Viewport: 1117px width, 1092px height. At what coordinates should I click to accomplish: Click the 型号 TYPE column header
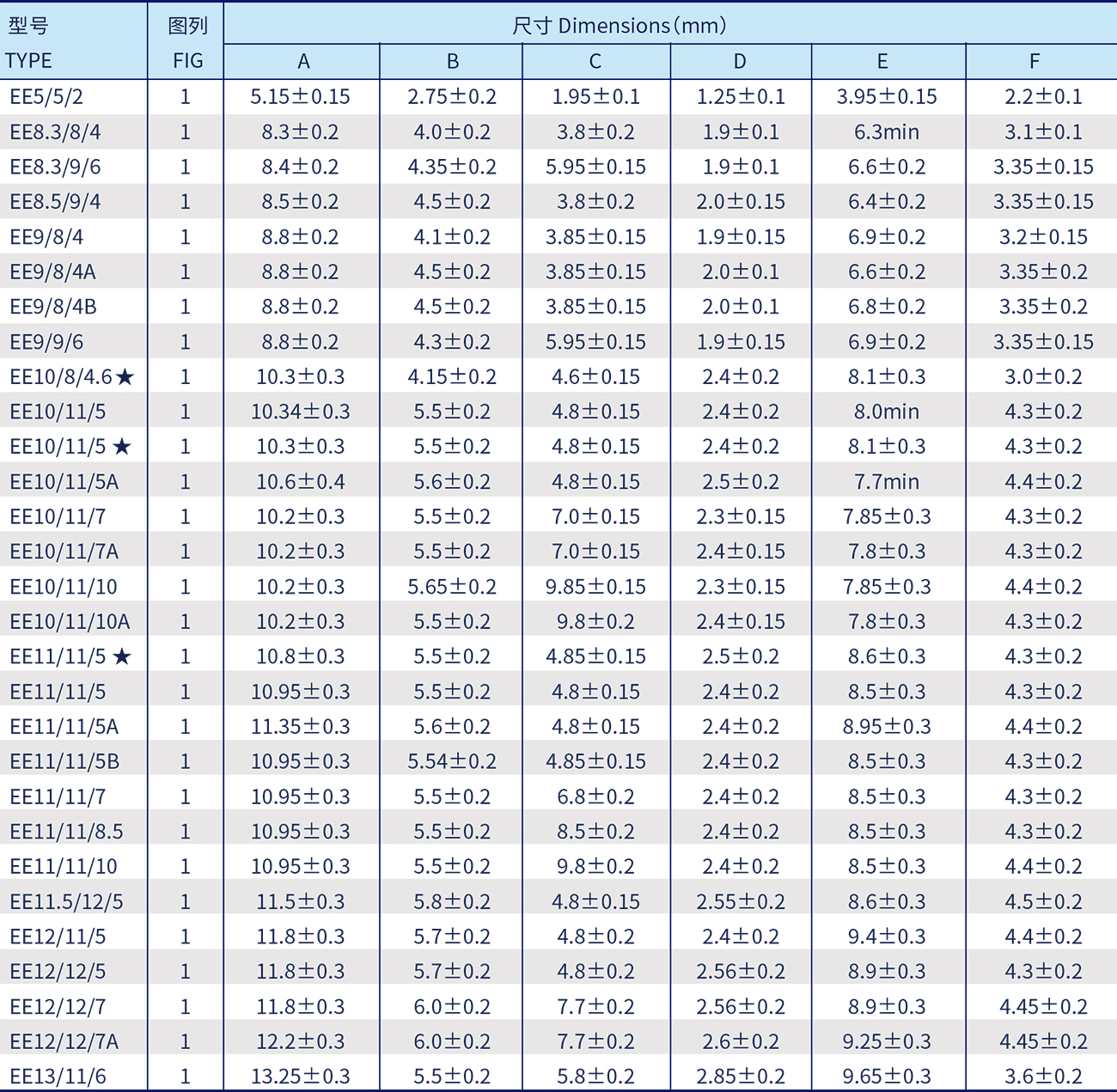pyautogui.click(x=29, y=43)
